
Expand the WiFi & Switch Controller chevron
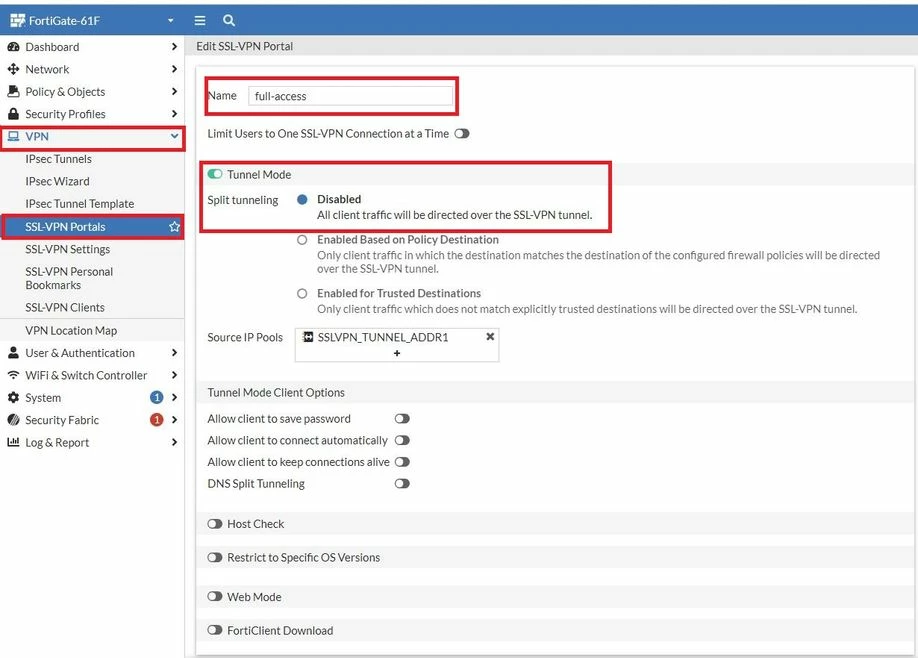[x=174, y=375]
